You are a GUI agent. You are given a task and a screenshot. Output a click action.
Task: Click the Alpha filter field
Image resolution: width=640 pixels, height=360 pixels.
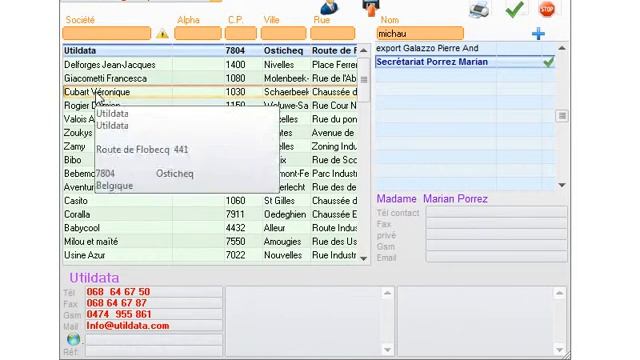198,33
